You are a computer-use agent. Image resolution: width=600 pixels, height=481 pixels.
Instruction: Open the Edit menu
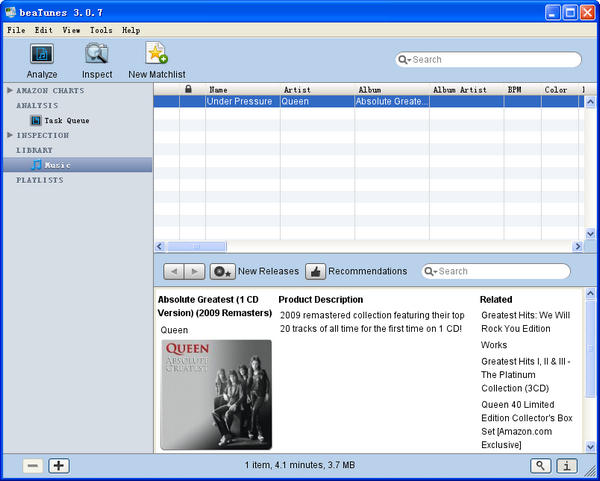pyautogui.click(x=42, y=30)
